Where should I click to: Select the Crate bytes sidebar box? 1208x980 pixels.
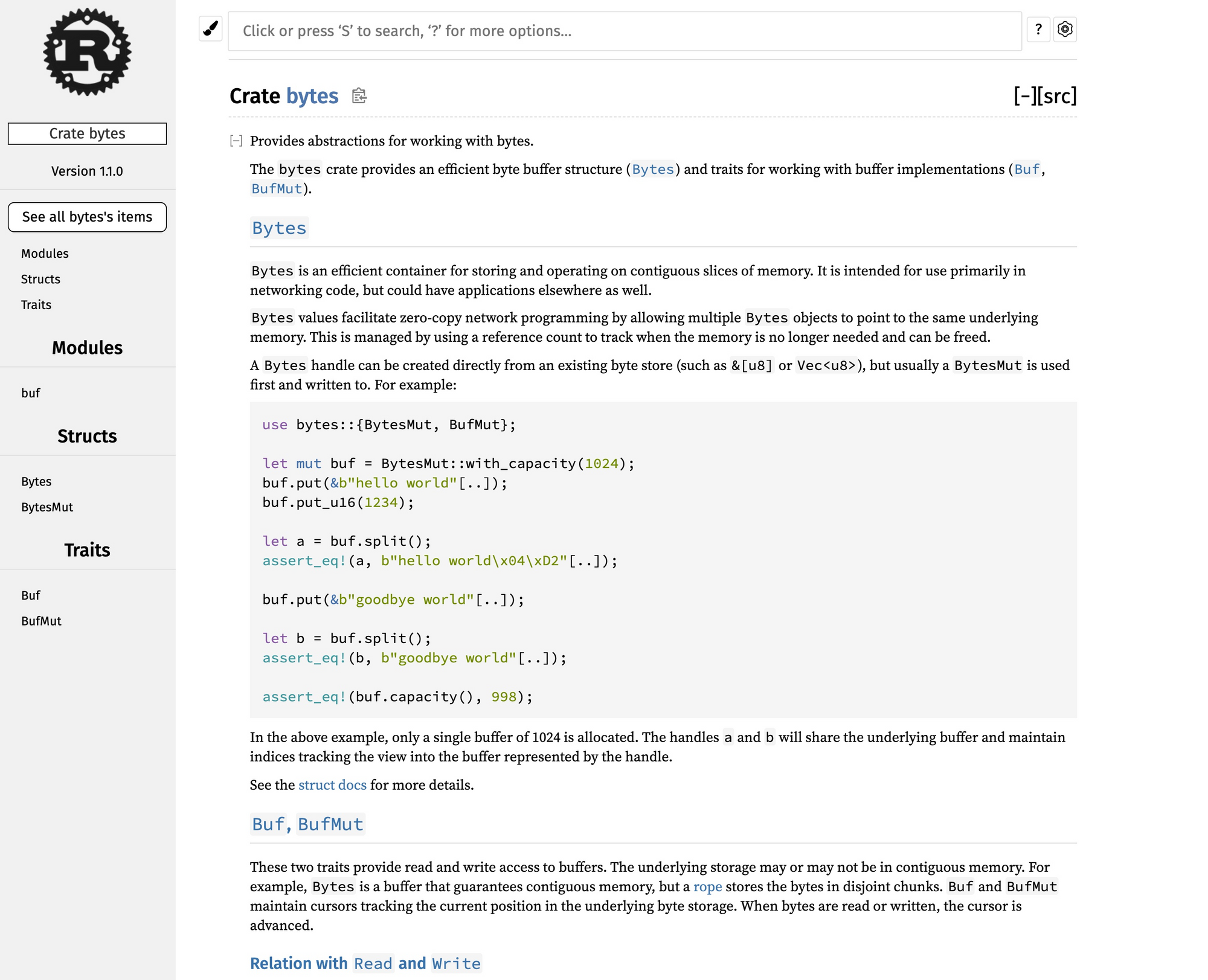[87, 133]
